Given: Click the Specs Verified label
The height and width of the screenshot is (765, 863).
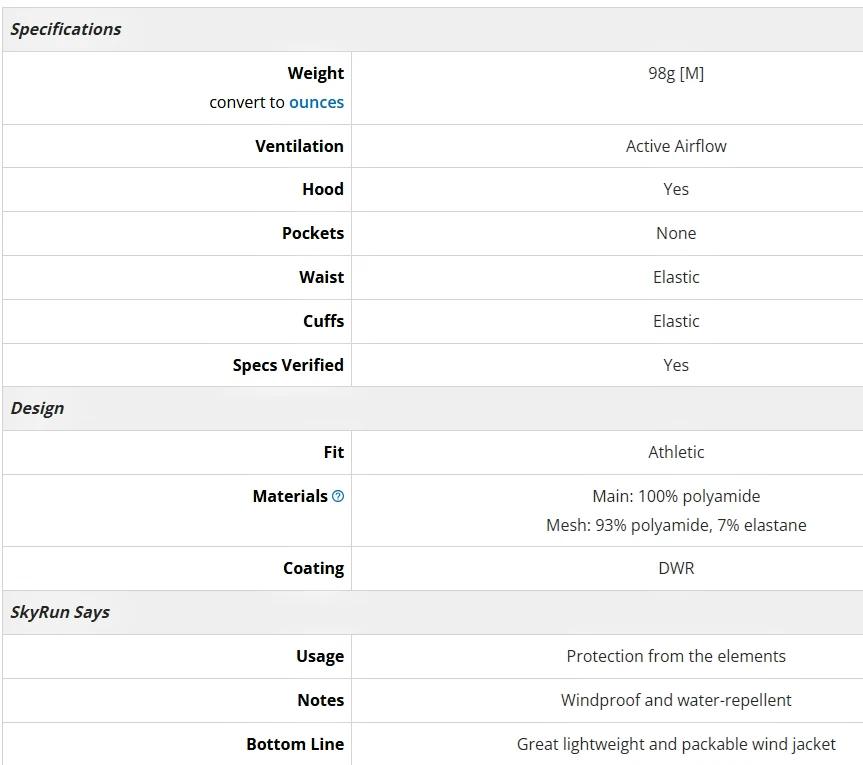Looking at the screenshot, I should pos(288,365).
